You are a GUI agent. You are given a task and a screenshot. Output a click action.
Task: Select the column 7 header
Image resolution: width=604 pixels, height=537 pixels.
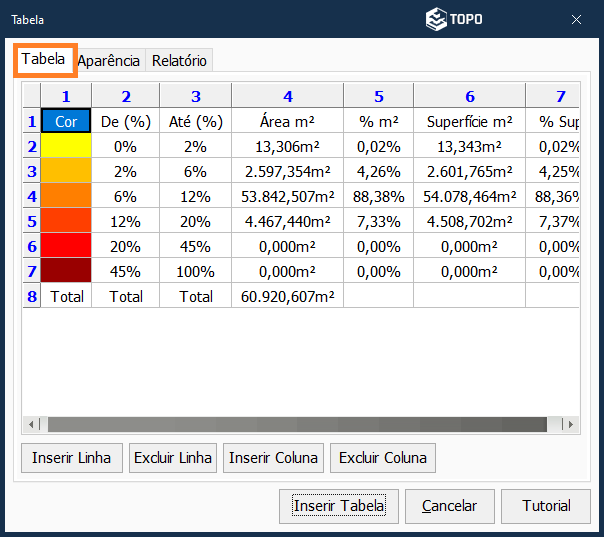click(553, 96)
